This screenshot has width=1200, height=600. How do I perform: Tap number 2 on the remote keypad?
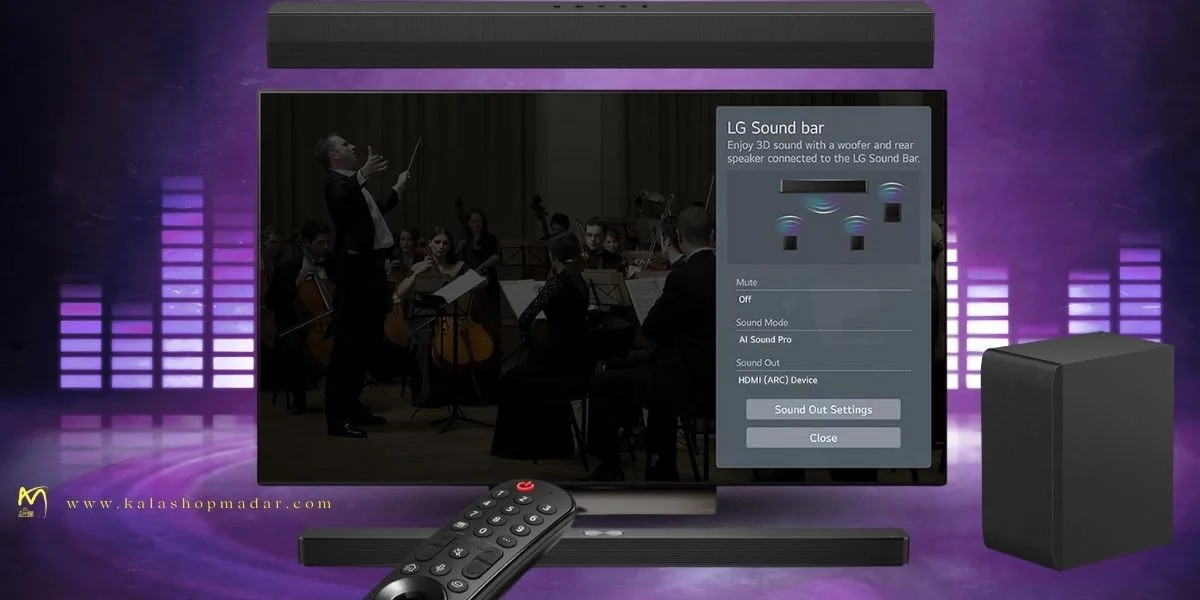point(524,499)
